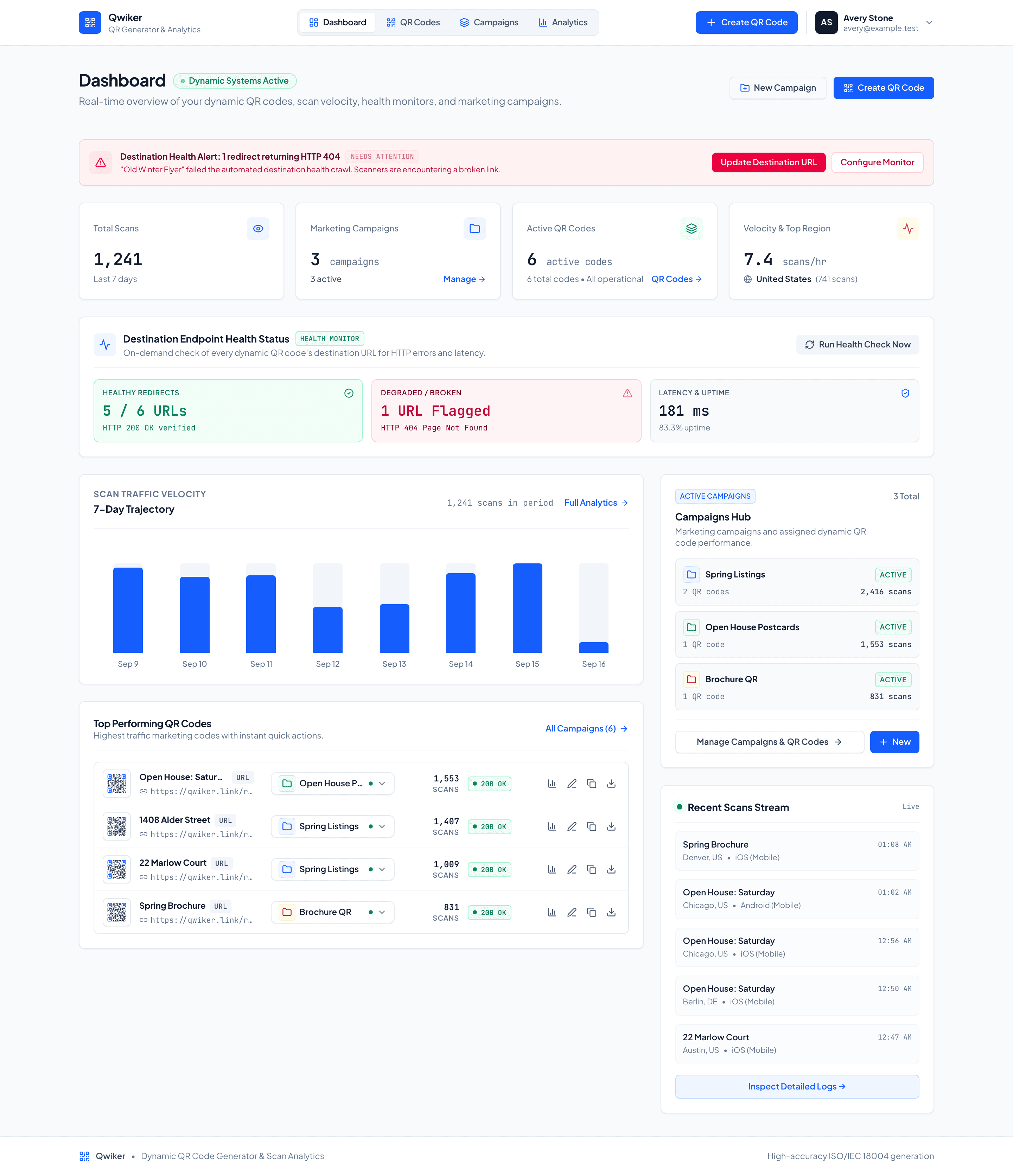This screenshot has height=1176, width=1013.
Task: Click the Qwiker footer logo icon
Action: 84,1156
